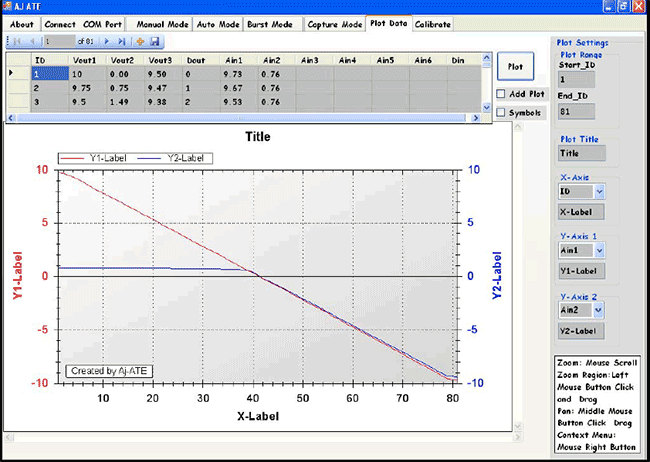
Task: Open the Y-Axis 2 Ain2 dropdown
Action: click(x=598, y=310)
